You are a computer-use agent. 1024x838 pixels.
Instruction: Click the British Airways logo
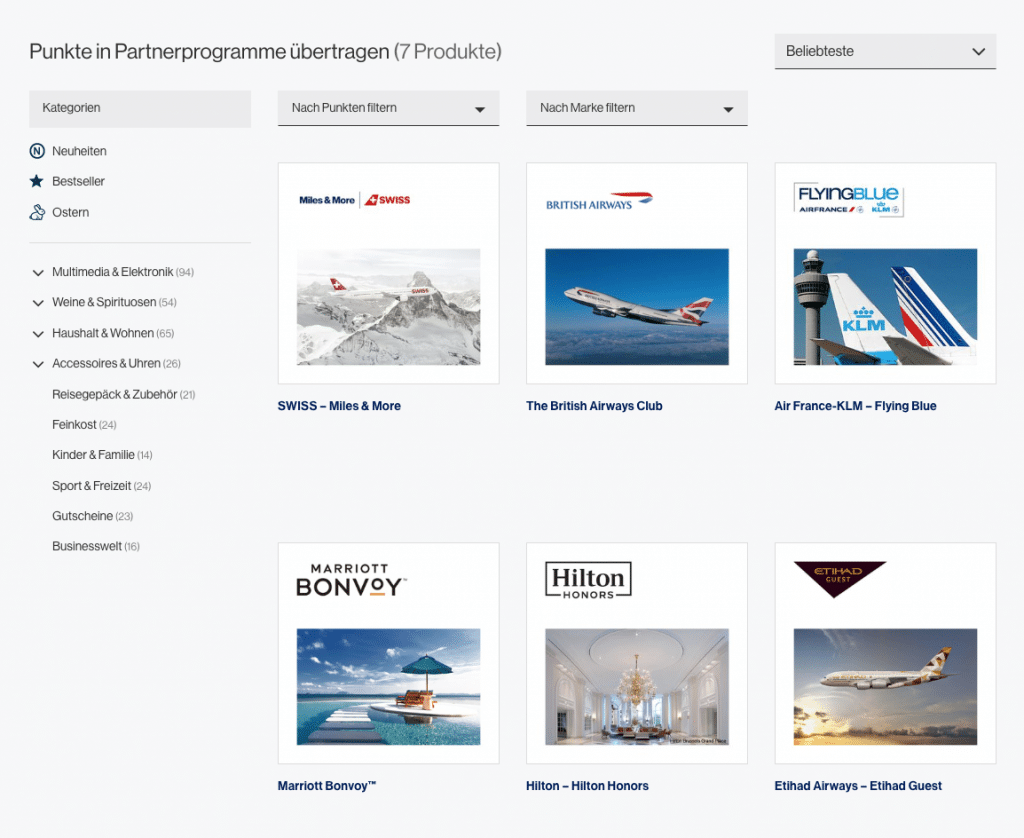[599, 201]
